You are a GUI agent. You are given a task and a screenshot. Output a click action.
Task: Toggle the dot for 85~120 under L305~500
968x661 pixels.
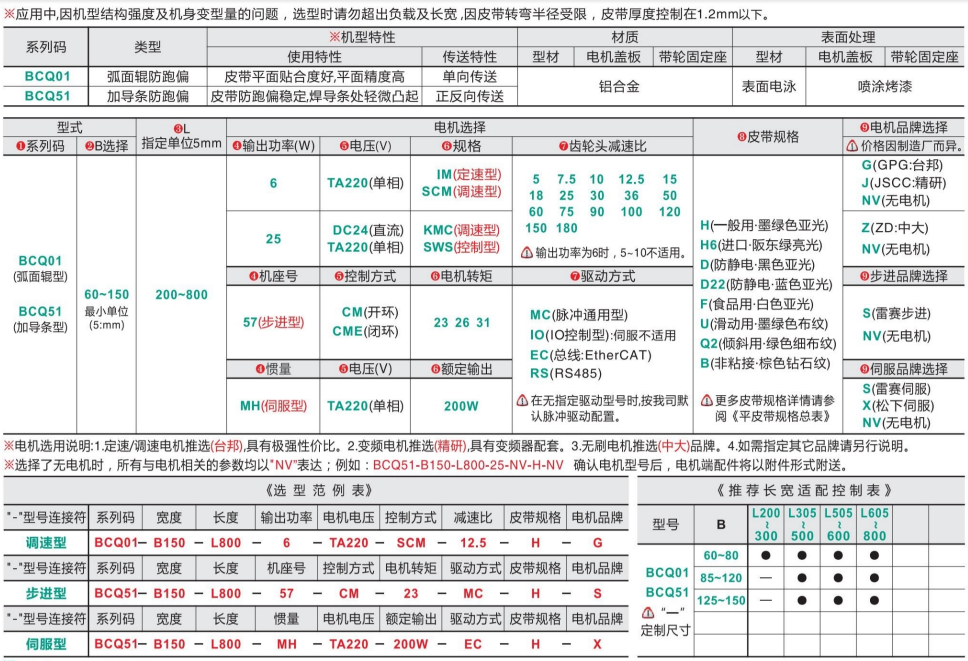pos(803,578)
